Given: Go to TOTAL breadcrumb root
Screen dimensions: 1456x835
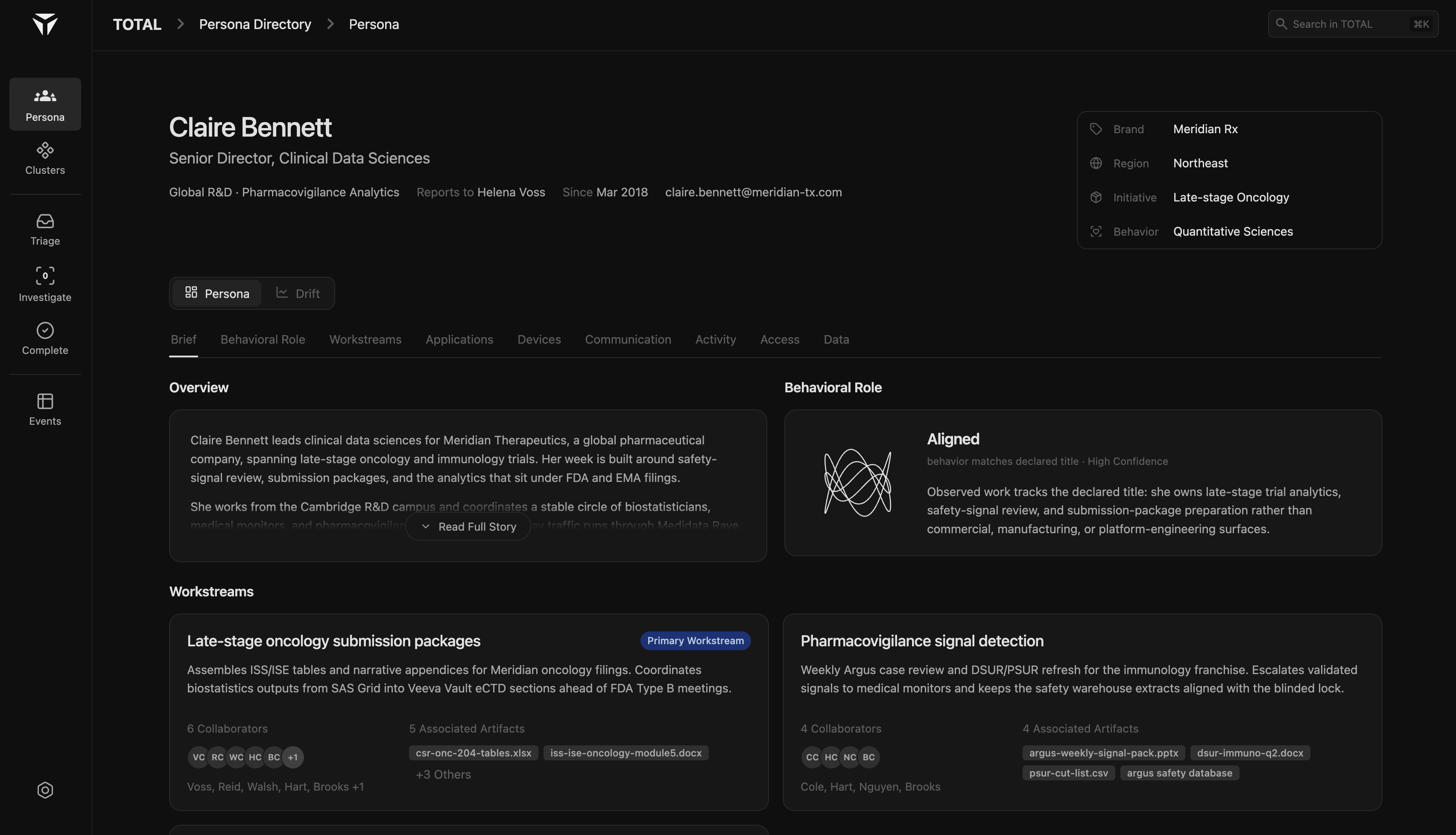Looking at the screenshot, I should 137,24.
